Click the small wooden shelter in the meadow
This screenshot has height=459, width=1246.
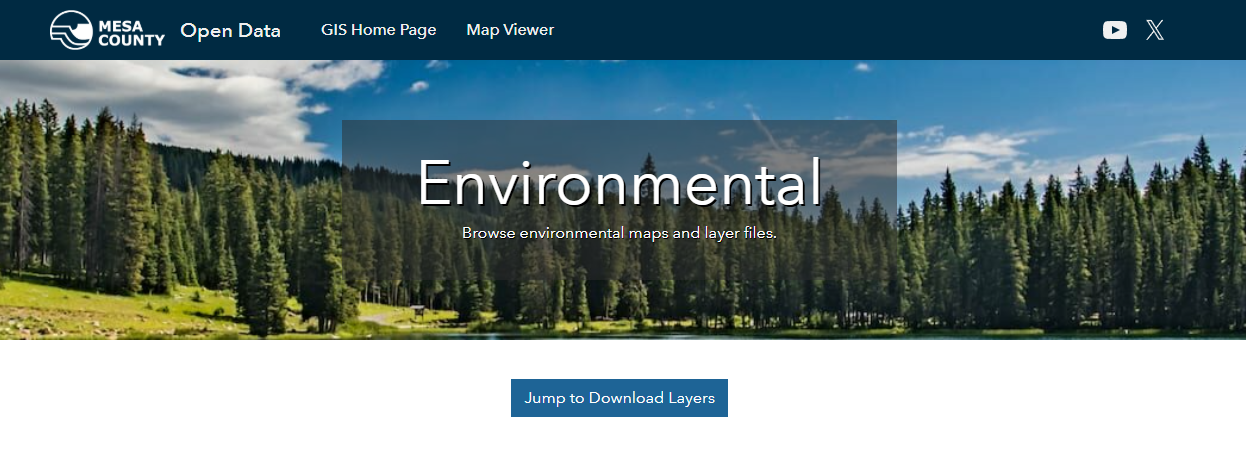click(416, 311)
